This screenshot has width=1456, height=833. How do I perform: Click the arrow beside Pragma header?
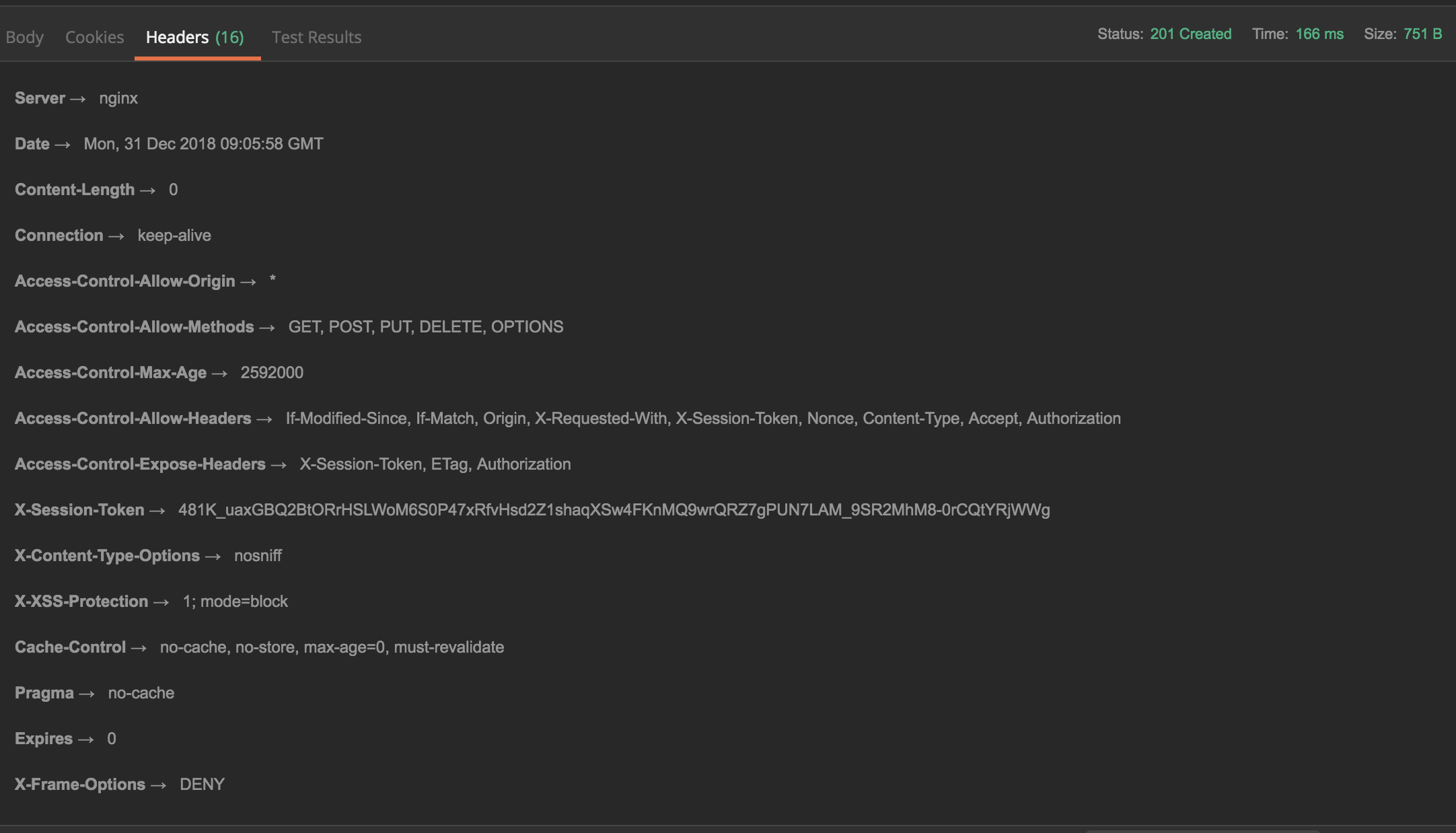pyautogui.click(x=86, y=692)
